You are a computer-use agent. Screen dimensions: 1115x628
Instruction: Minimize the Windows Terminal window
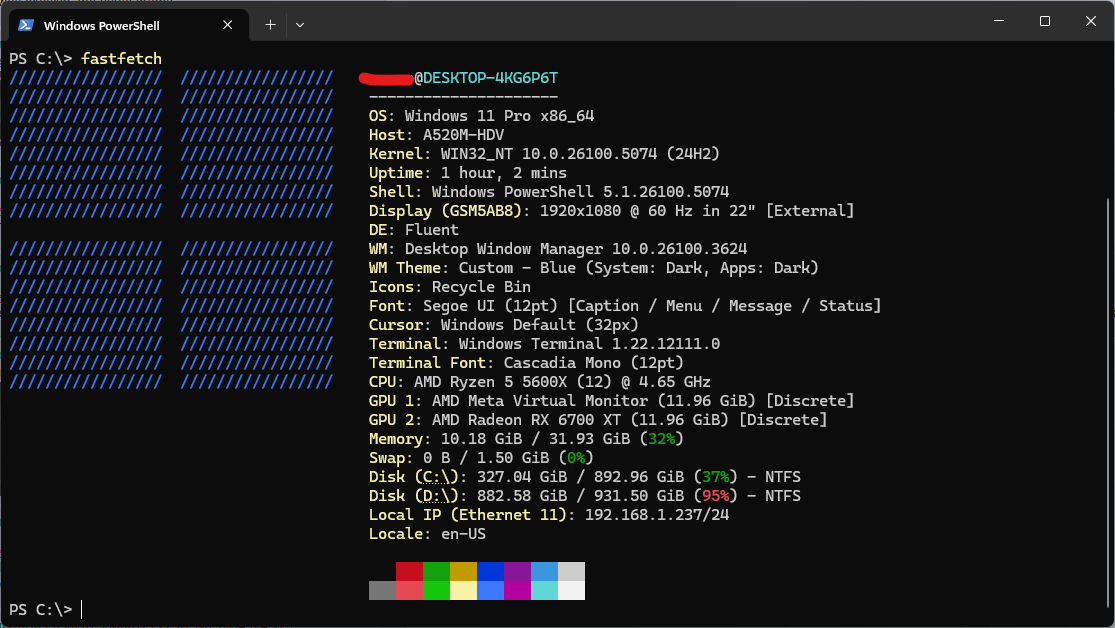click(999, 21)
